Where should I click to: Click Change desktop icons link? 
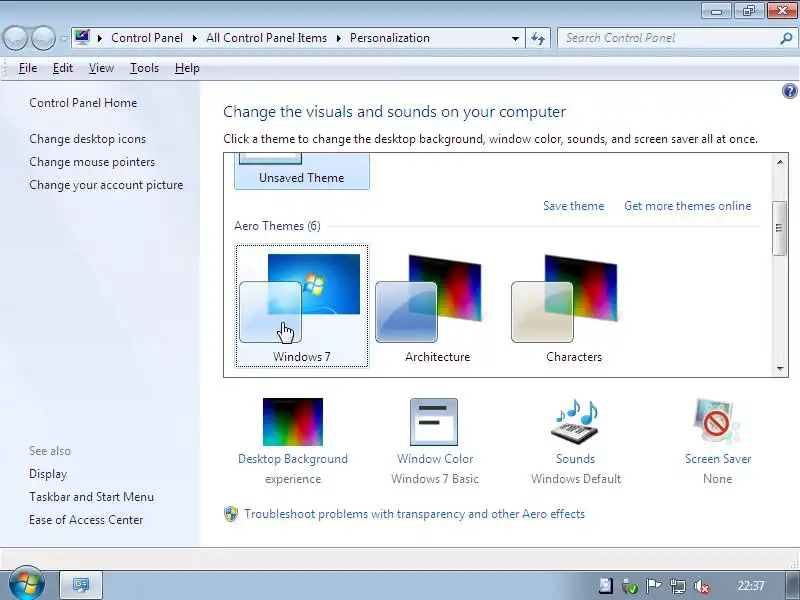point(87,139)
